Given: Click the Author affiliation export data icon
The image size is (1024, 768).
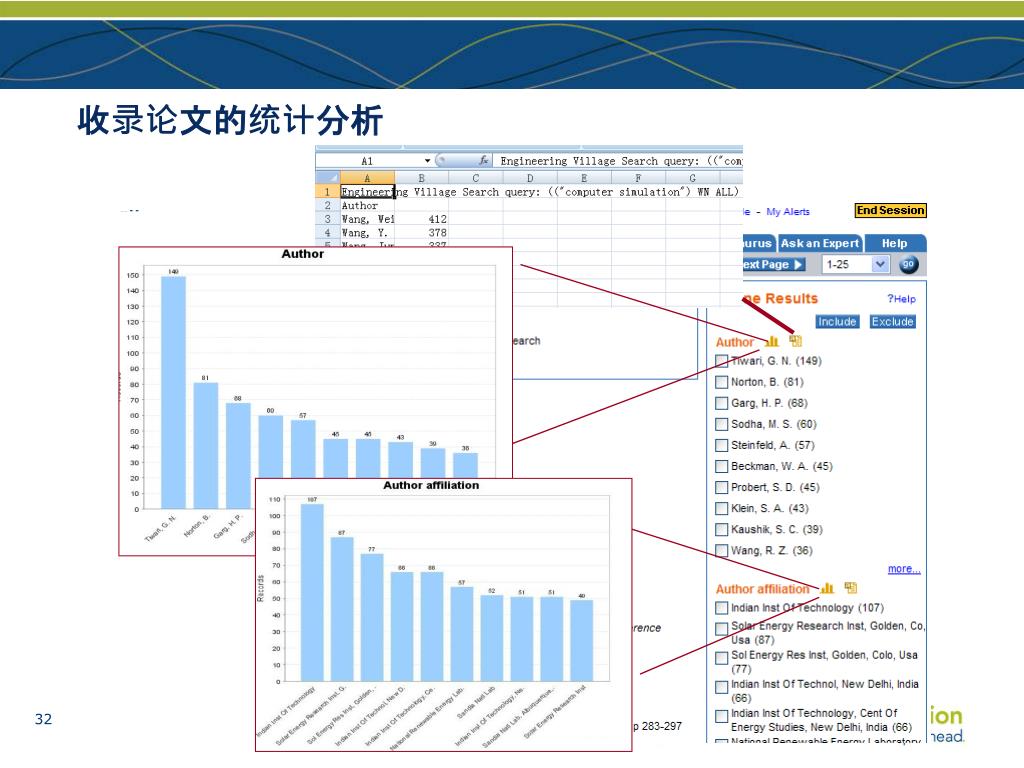Looking at the screenshot, I should [x=850, y=588].
